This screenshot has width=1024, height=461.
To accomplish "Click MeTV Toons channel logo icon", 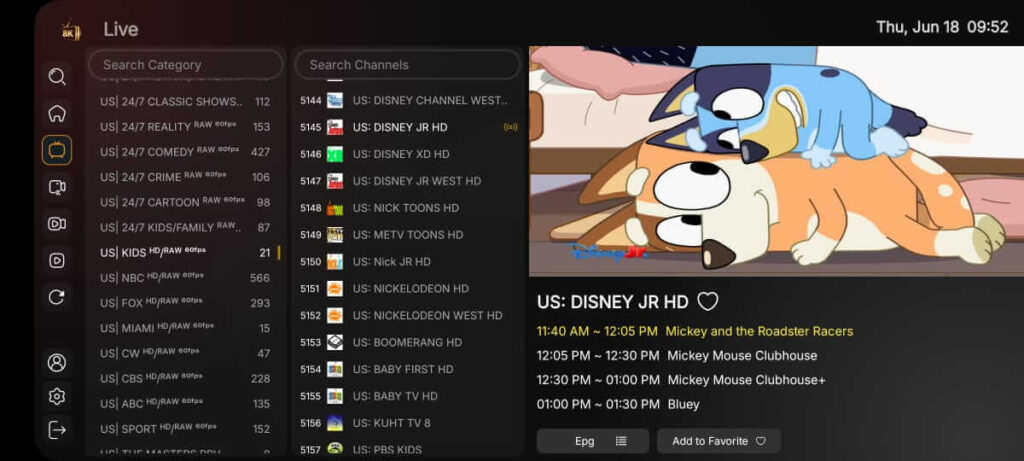I will coord(334,234).
